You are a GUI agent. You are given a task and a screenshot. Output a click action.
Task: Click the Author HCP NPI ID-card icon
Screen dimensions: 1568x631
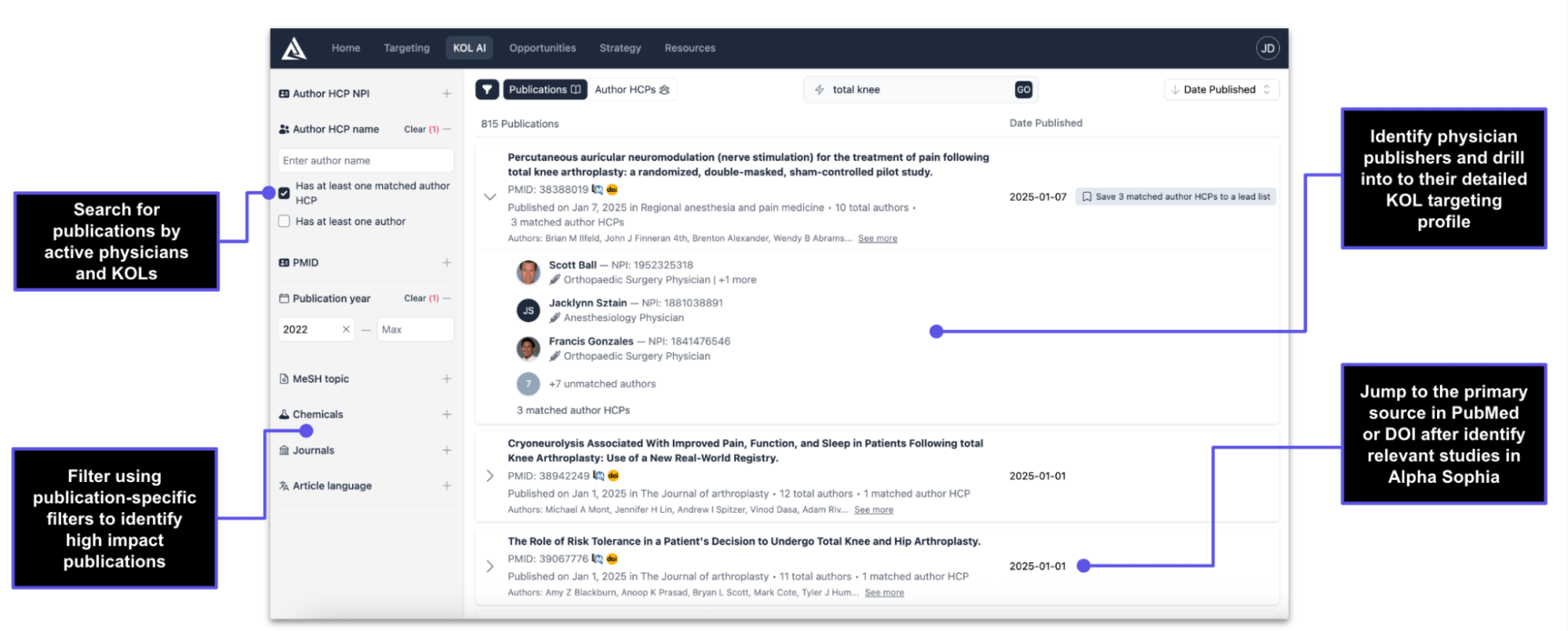284,93
